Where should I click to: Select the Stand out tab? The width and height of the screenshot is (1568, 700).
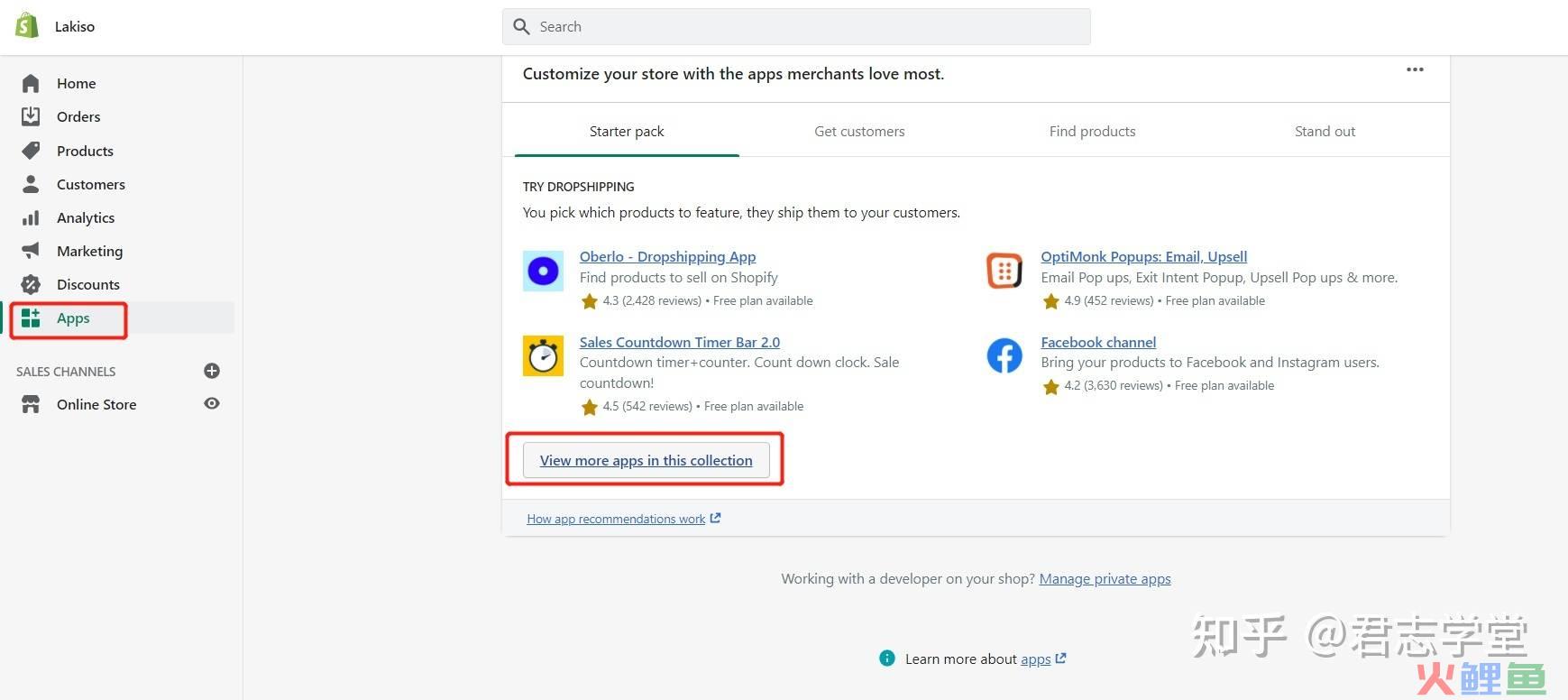coord(1325,132)
